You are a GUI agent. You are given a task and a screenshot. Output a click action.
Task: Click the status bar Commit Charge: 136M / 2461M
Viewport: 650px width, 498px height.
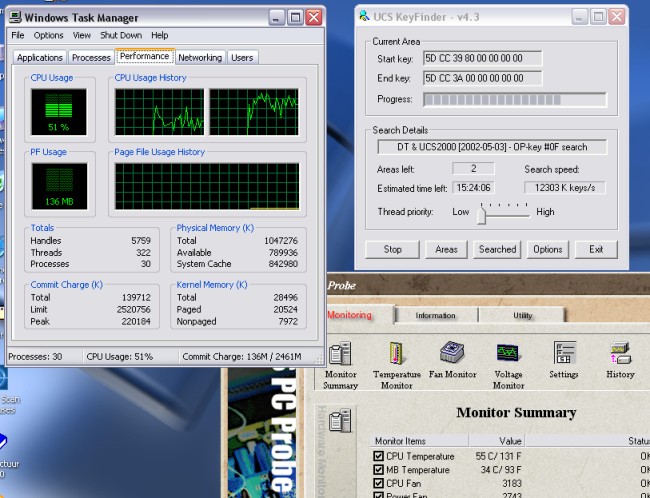pos(242,357)
